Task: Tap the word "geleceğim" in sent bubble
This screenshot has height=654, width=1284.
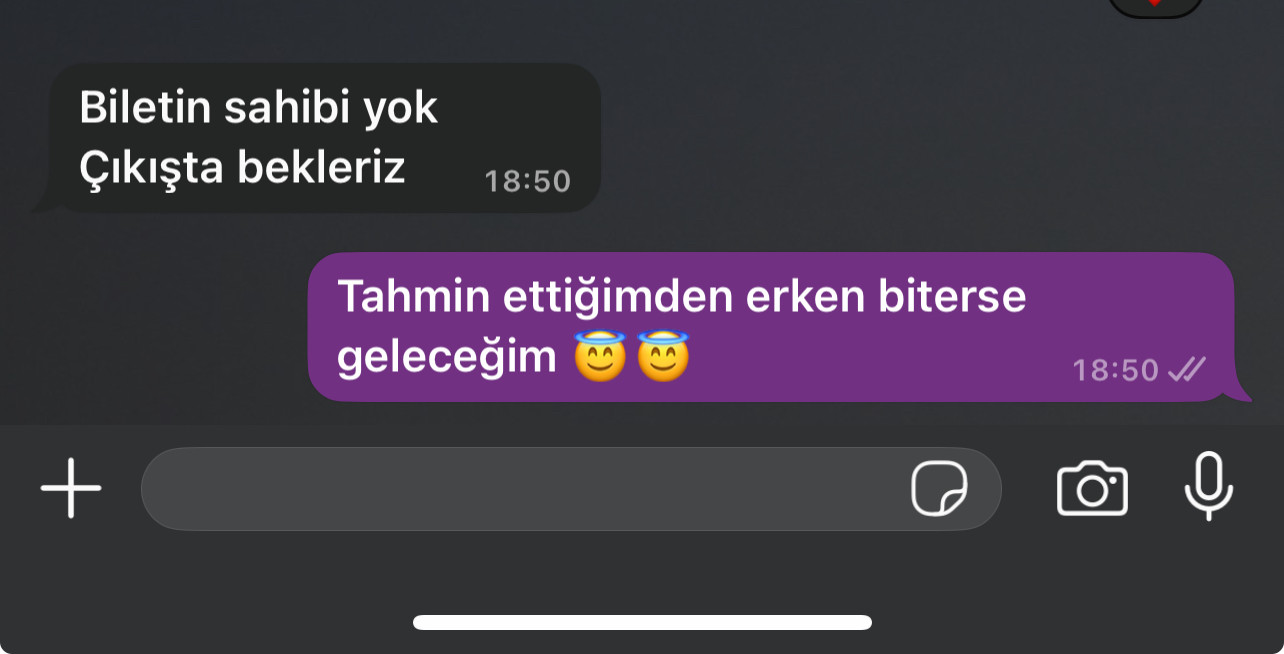Action: point(446,358)
